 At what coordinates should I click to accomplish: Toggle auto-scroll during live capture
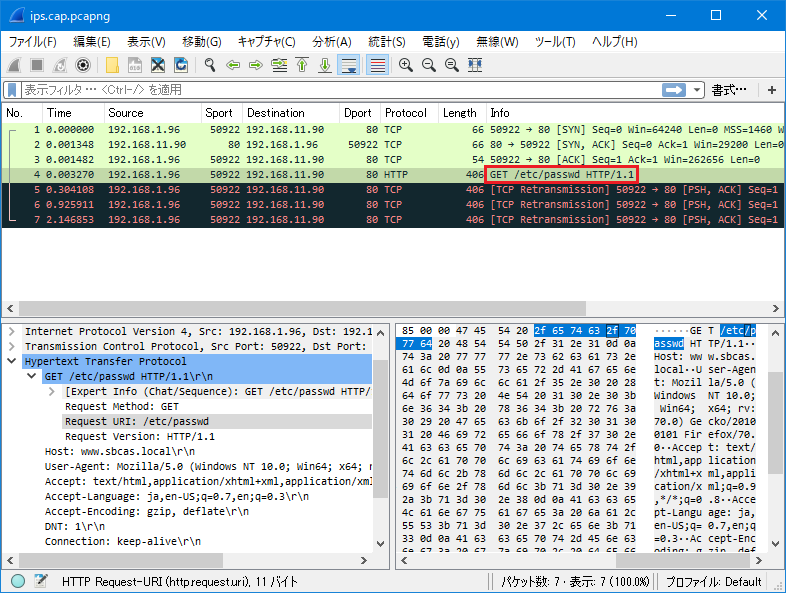348,65
